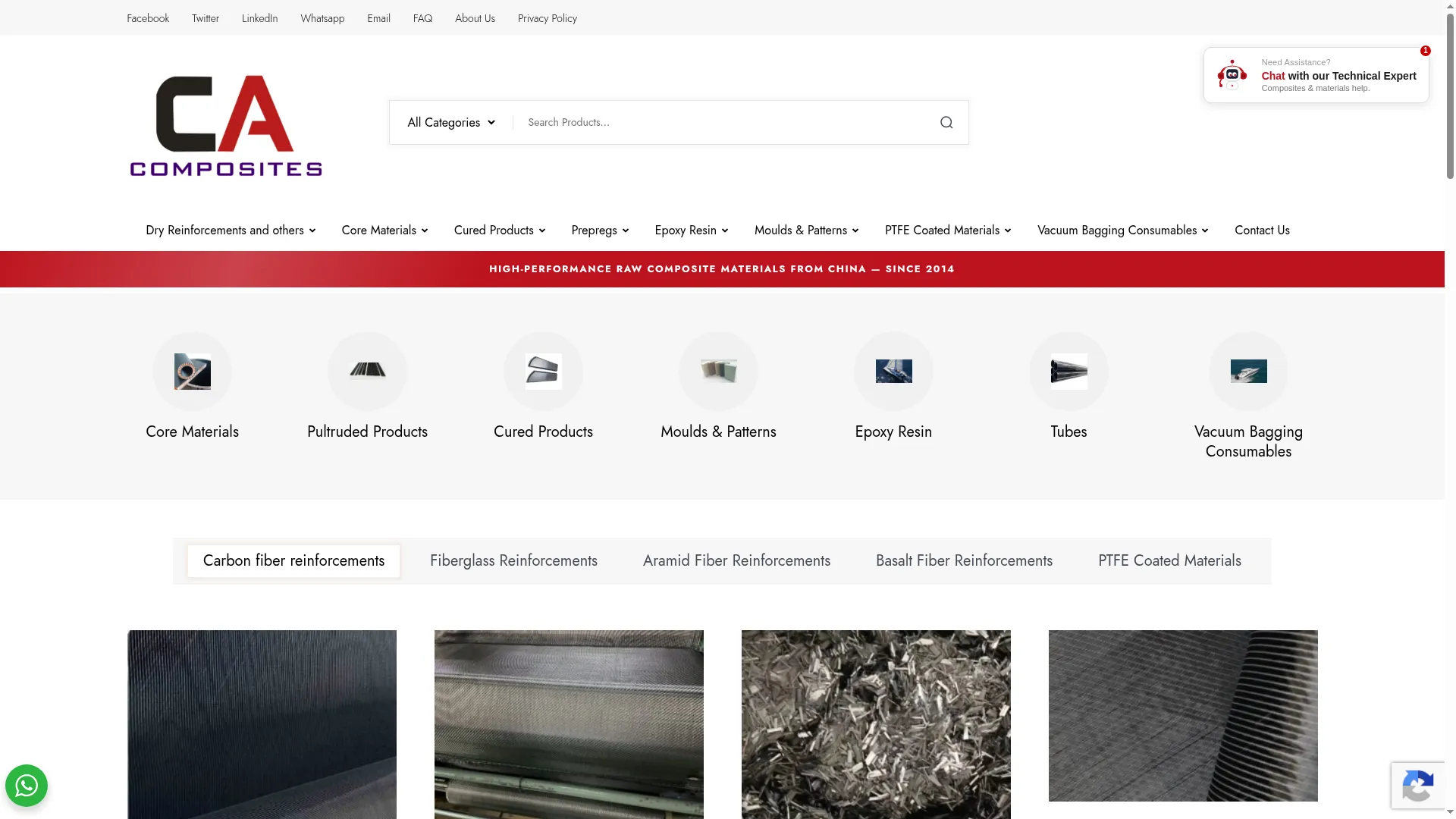Screen dimensions: 1456x819
Task: Open unidirectional carbon fabric product thumbnail
Action: coord(262,724)
